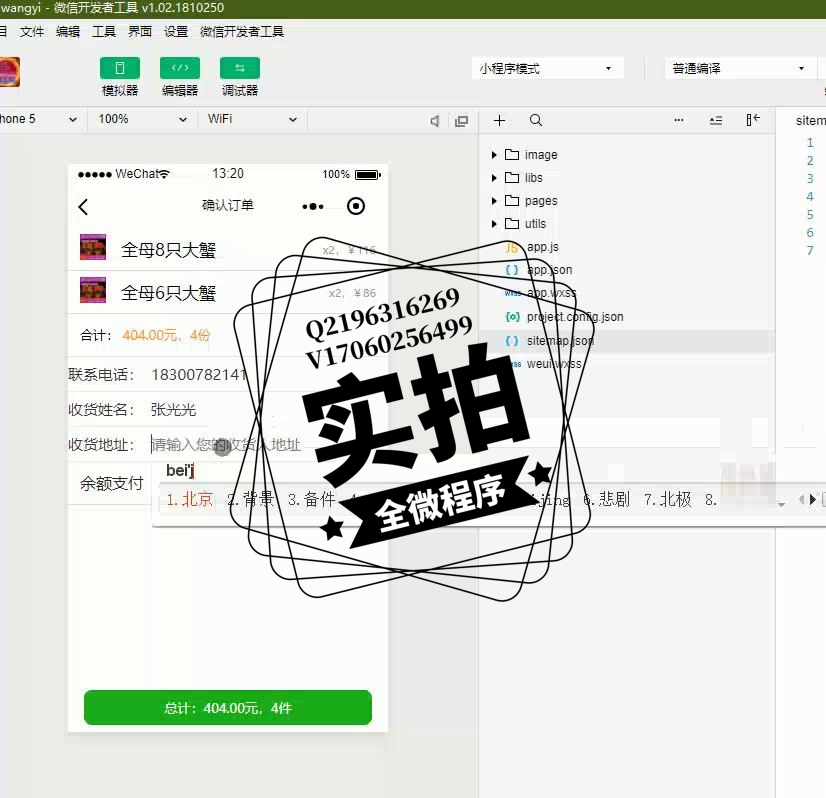Open the 设置 menu
Screen dimensions: 826x798
click(x=176, y=32)
